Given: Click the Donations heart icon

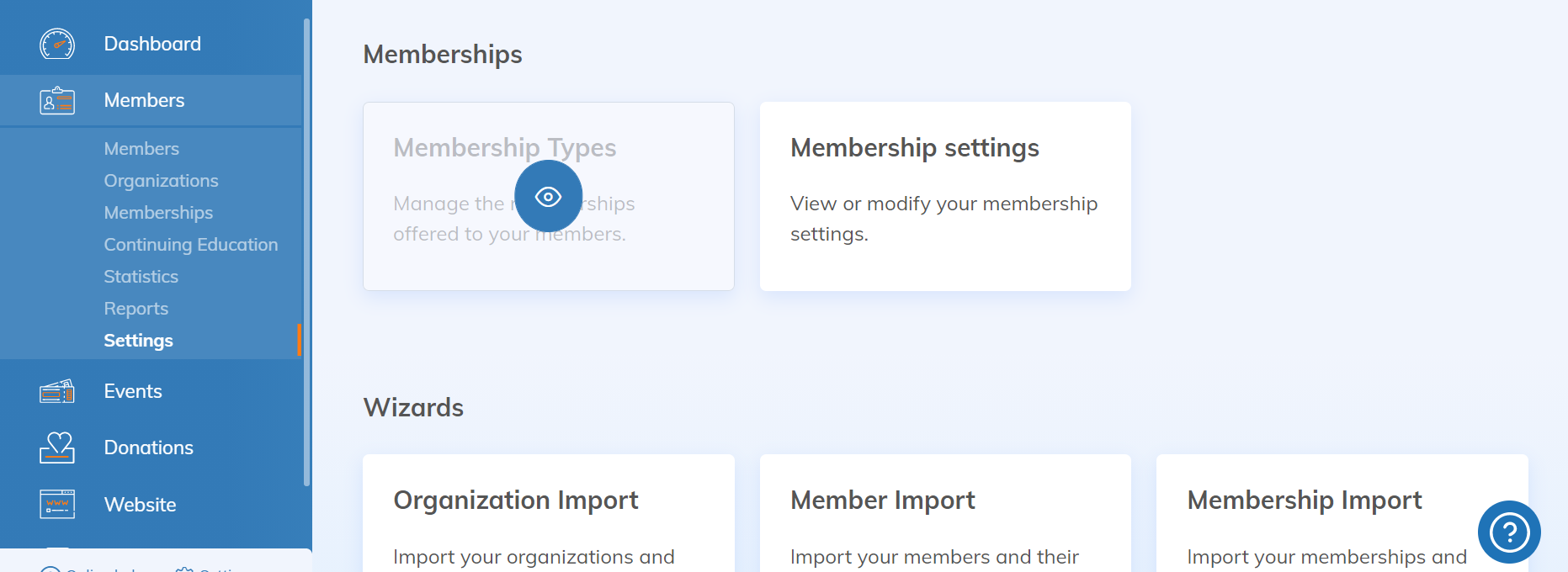Looking at the screenshot, I should (57, 448).
